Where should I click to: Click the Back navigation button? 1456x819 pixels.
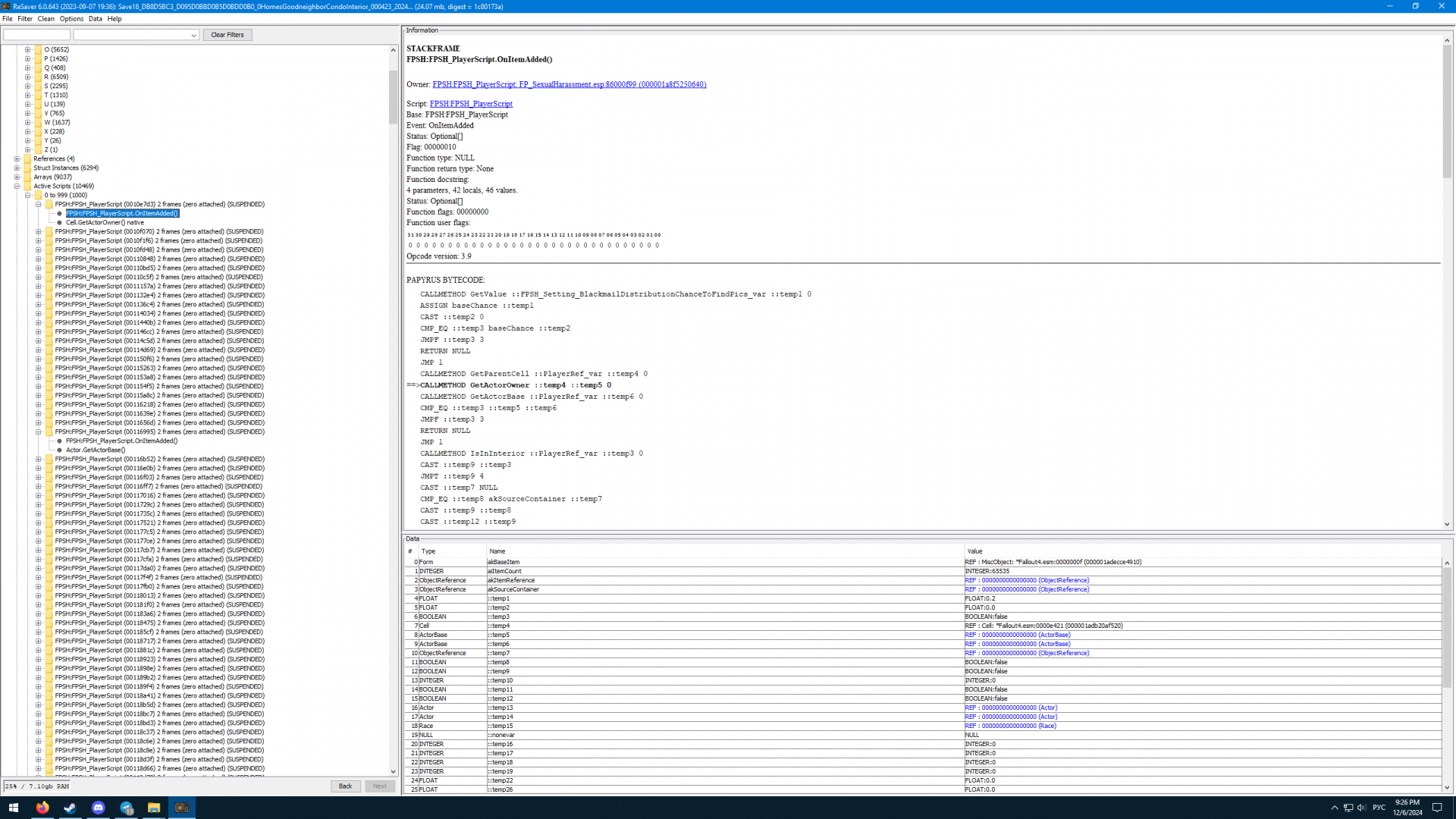coord(345,786)
